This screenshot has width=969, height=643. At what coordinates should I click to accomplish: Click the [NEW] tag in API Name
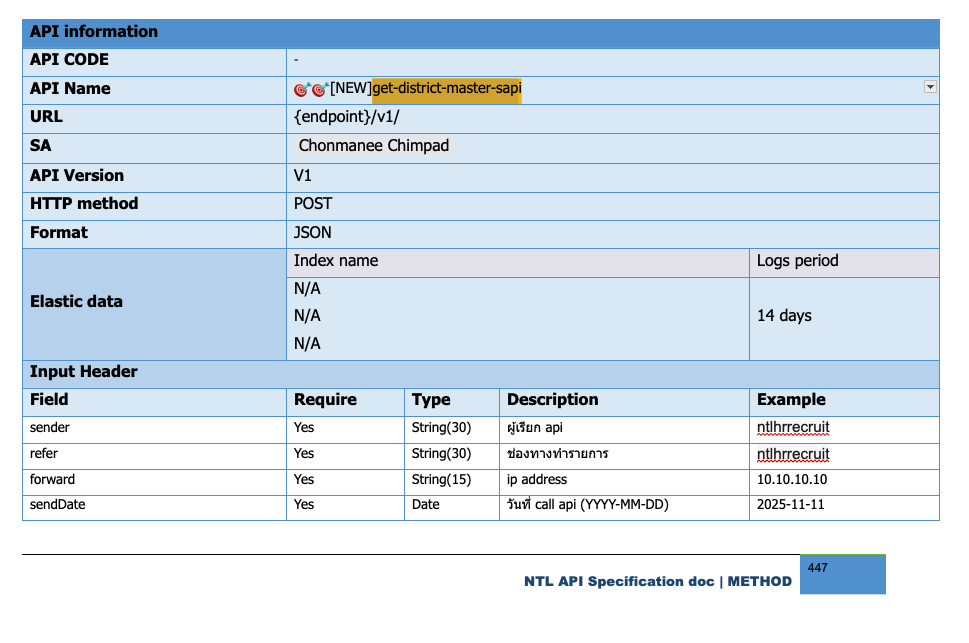tap(351, 89)
